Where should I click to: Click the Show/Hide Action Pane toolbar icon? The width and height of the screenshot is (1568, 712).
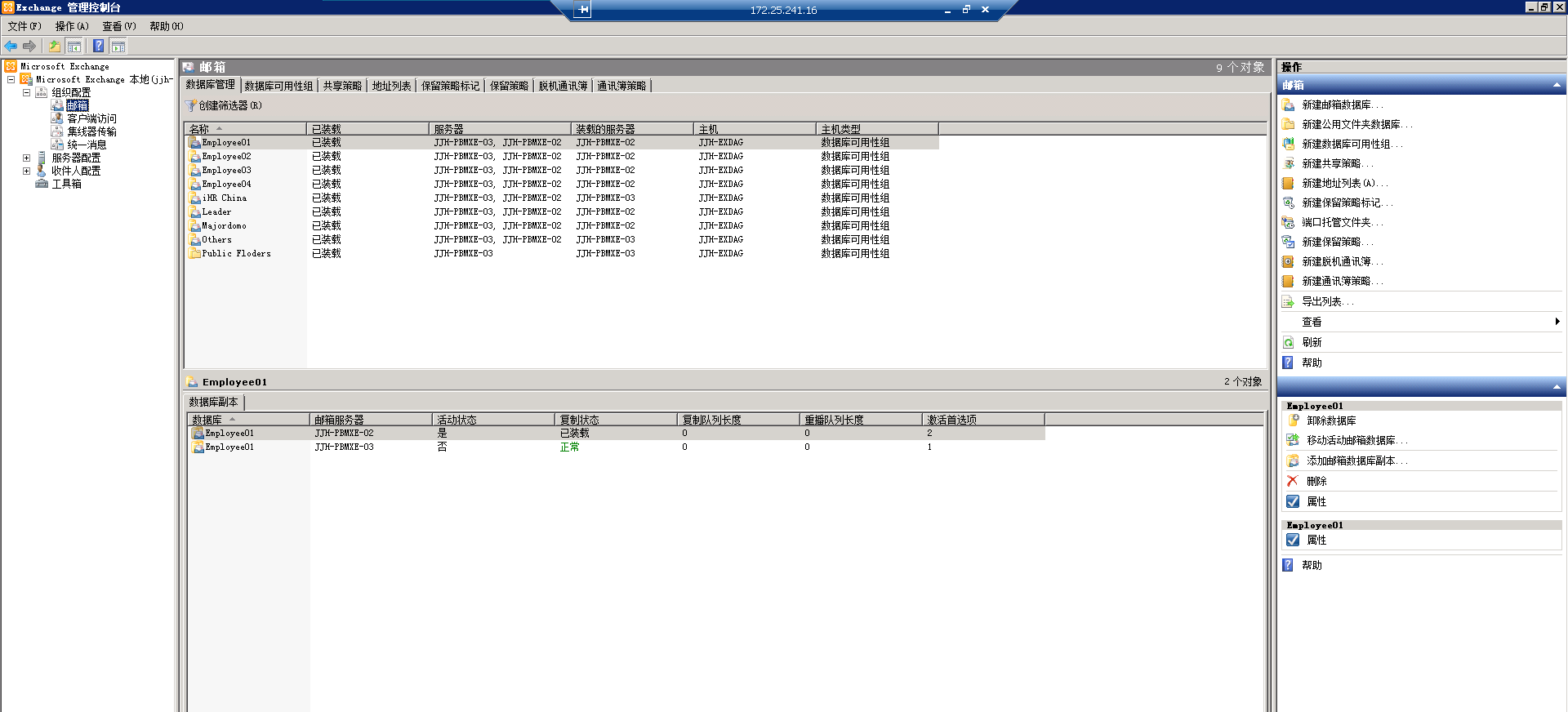click(118, 47)
